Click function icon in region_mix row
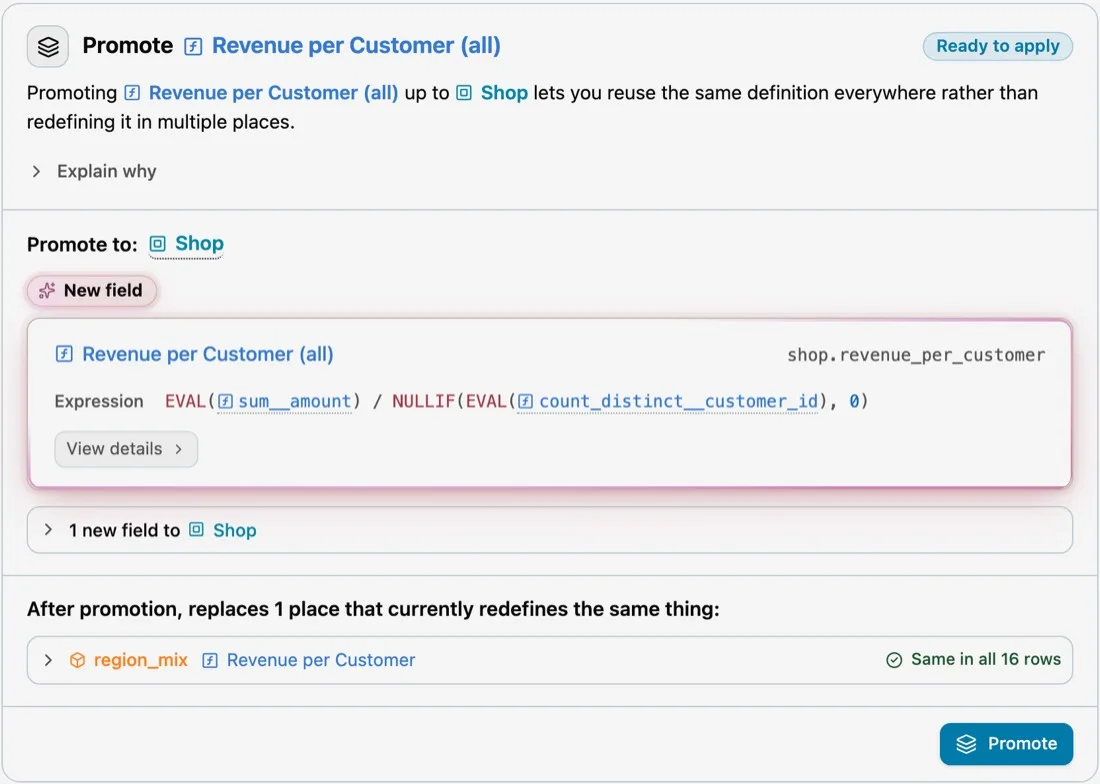This screenshot has width=1100, height=784. tap(210, 660)
